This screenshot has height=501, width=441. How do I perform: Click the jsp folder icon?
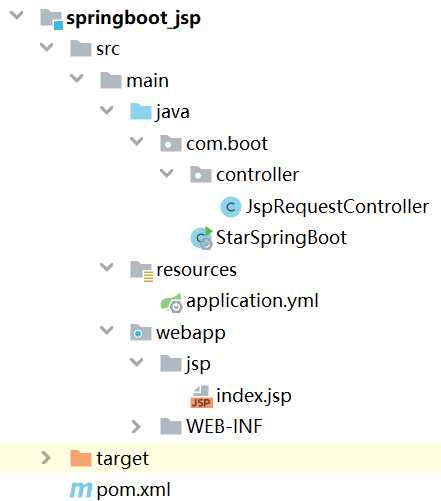click(x=171, y=363)
